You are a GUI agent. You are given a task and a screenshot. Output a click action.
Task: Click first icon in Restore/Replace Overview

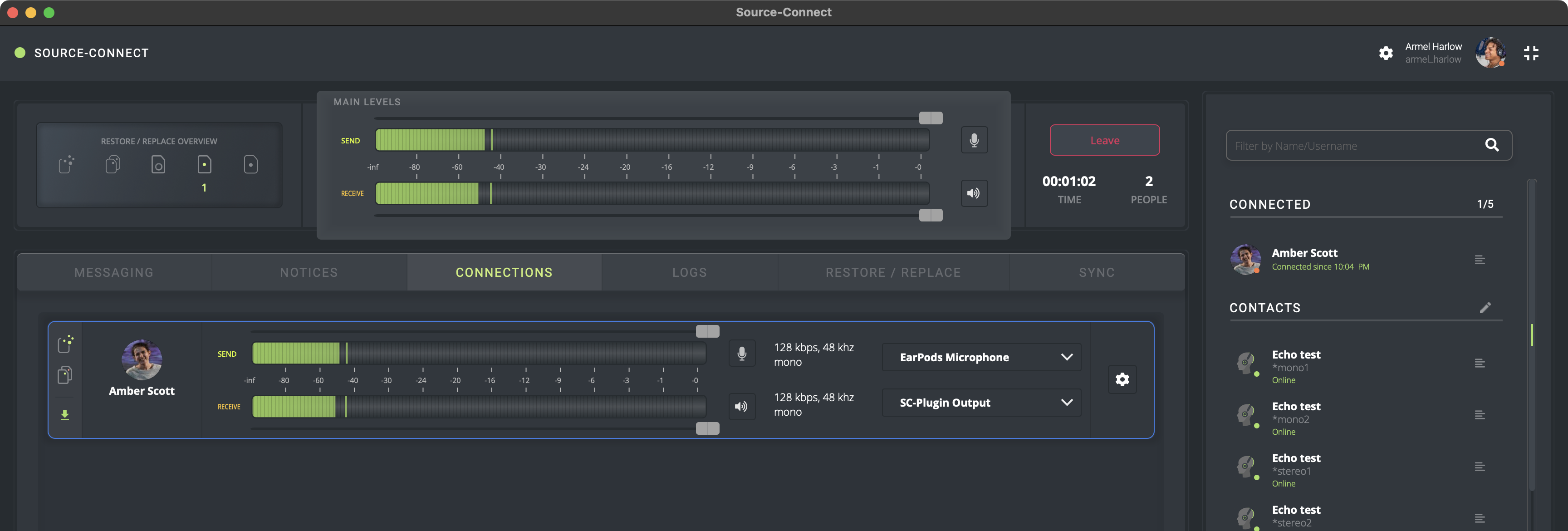[66, 164]
